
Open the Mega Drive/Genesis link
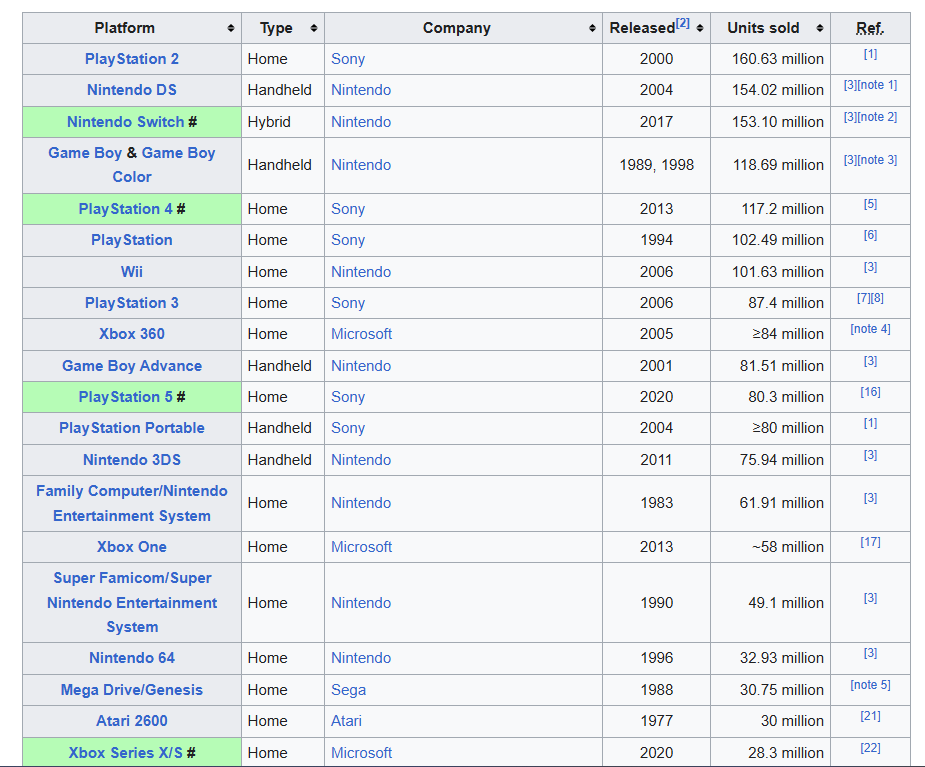tap(132, 690)
